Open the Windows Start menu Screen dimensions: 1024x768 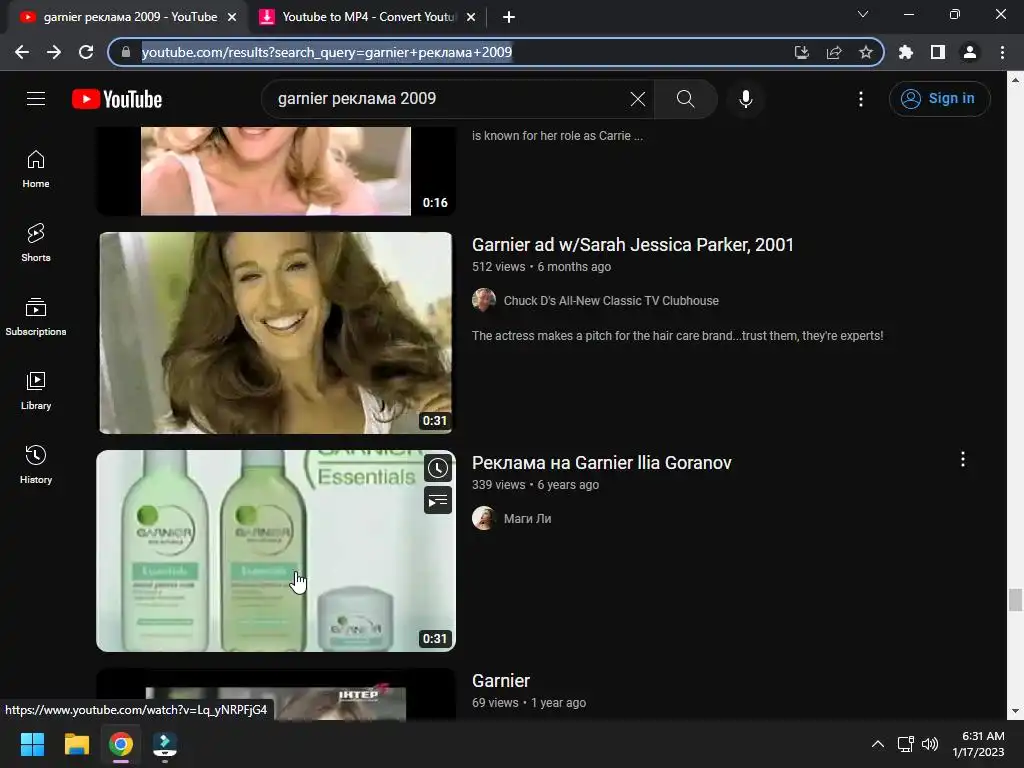point(32,744)
